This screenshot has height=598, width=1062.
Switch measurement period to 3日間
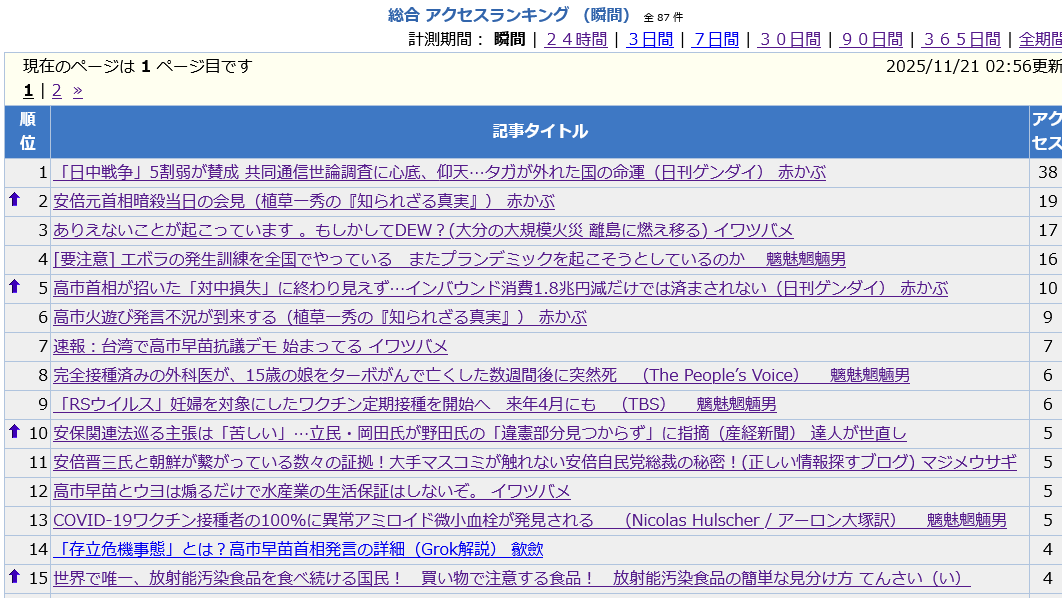(x=650, y=39)
